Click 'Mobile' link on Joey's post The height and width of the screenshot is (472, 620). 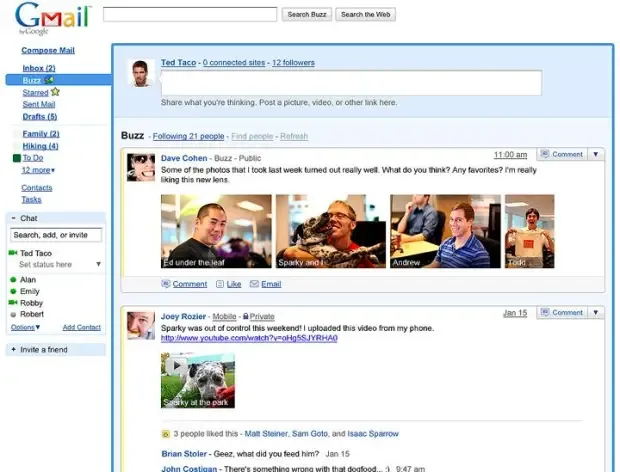(224, 316)
